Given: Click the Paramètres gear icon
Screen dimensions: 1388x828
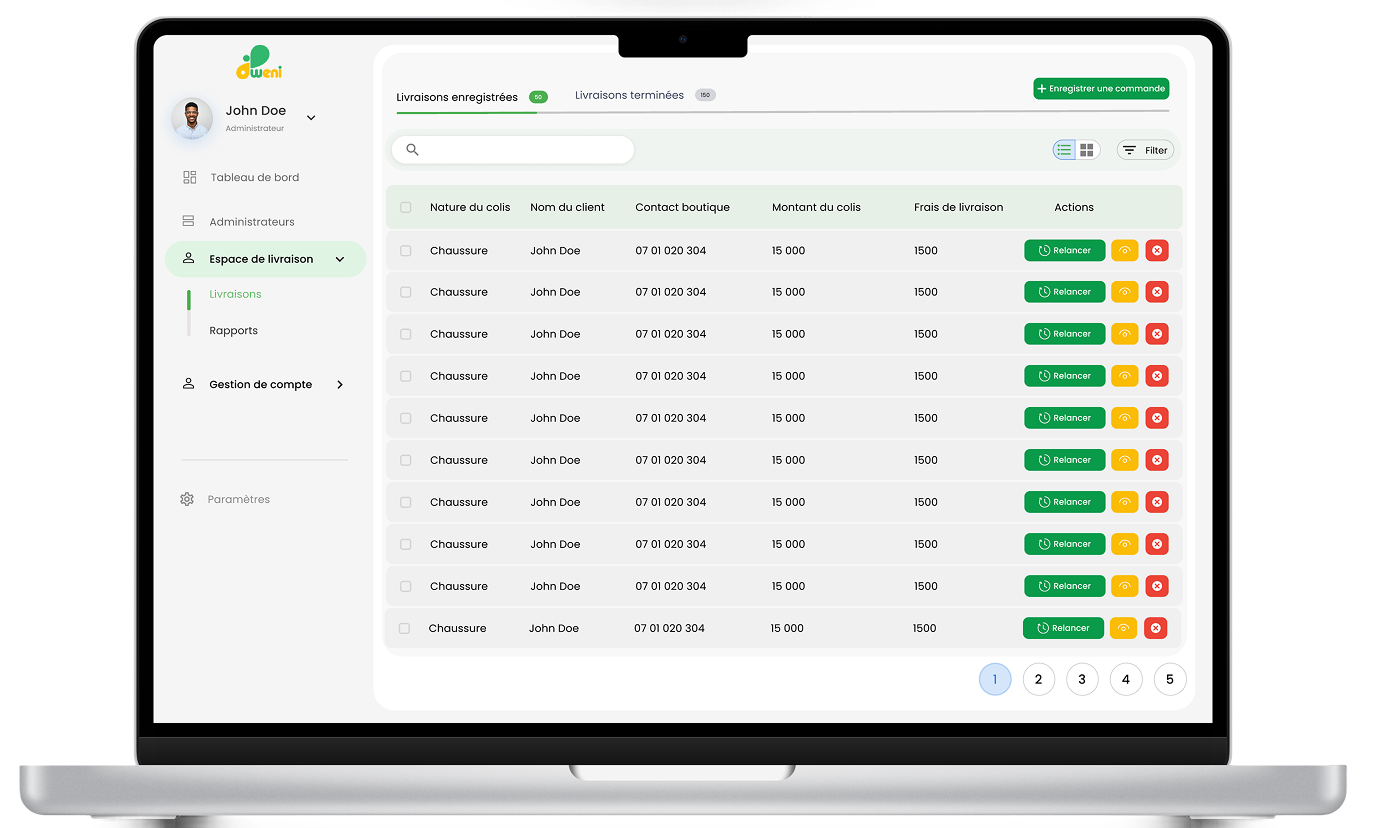Looking at the screenshot, I should 187,499.
